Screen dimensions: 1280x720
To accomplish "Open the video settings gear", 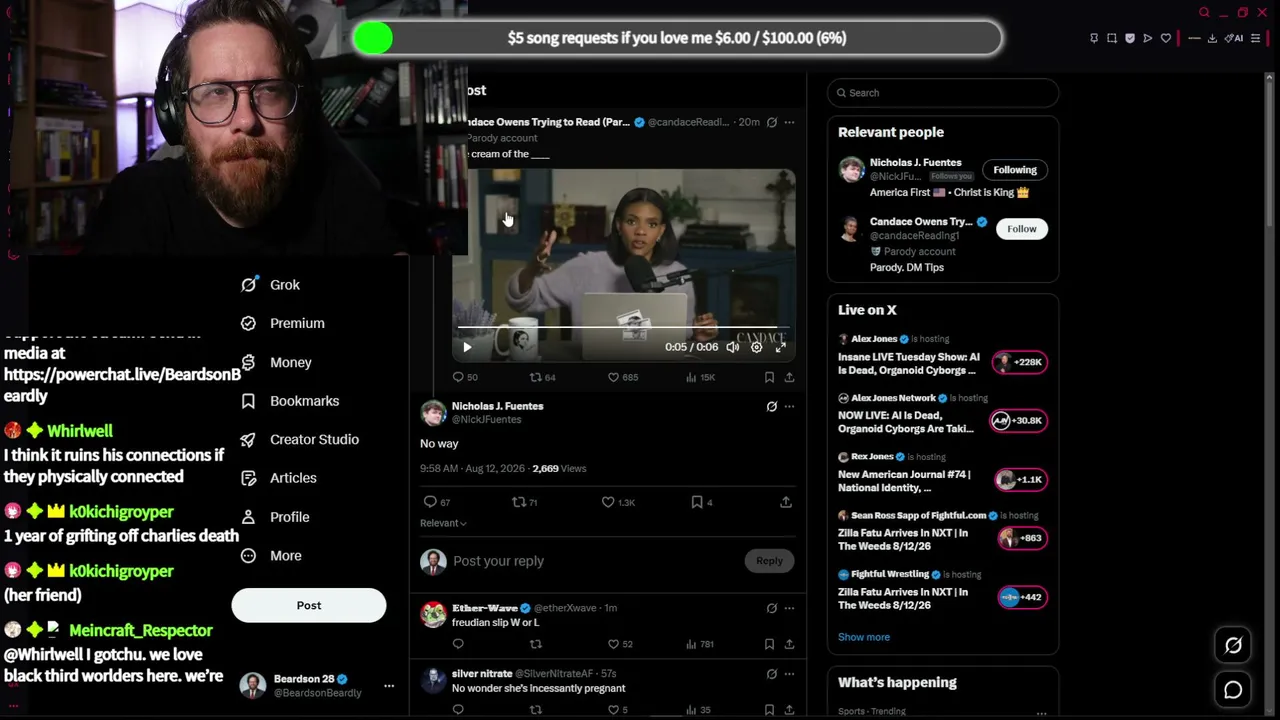I will coord(756,347).
